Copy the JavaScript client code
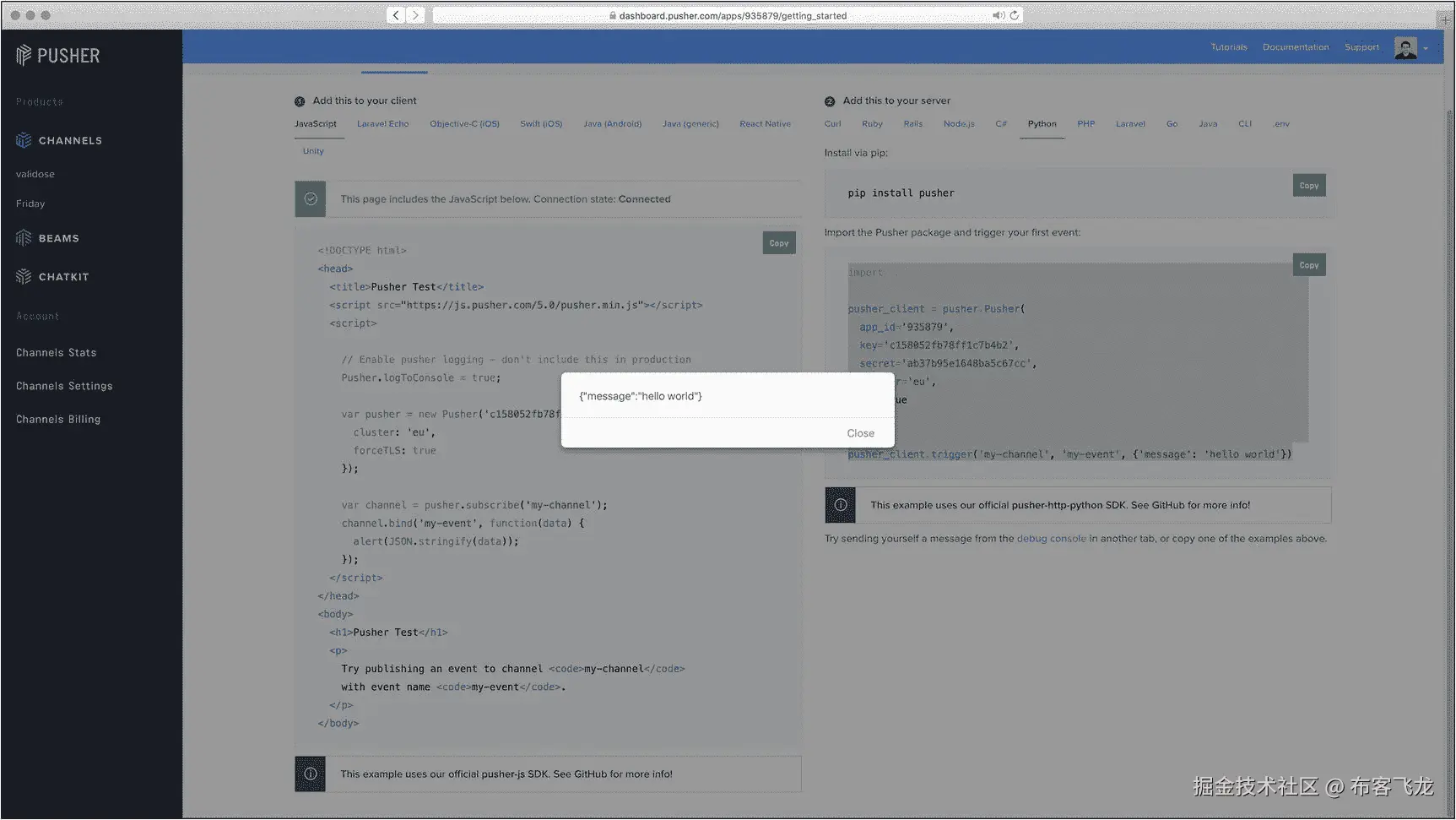The width and height of the screenshot is (1456, 820). 779,243
